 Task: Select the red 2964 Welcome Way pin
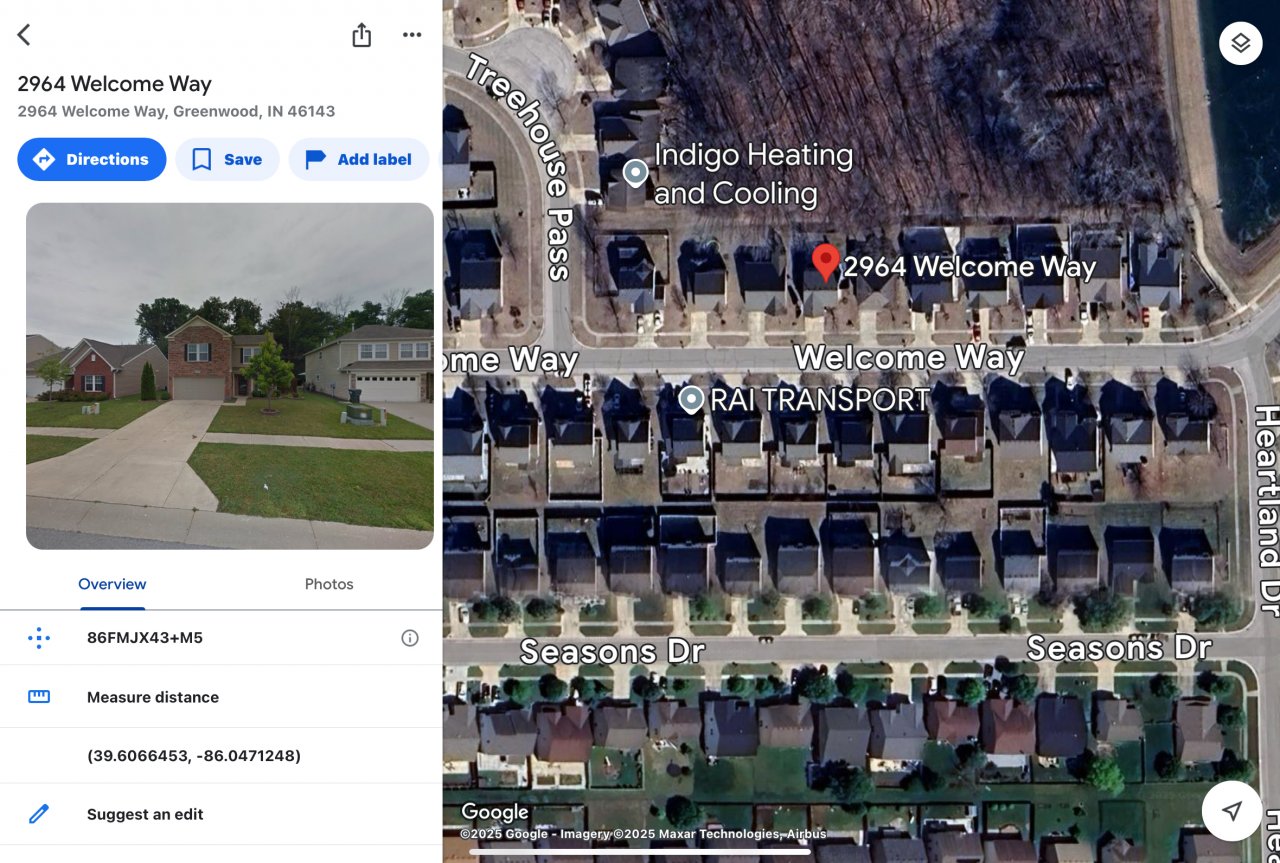[x=825, y=263]
